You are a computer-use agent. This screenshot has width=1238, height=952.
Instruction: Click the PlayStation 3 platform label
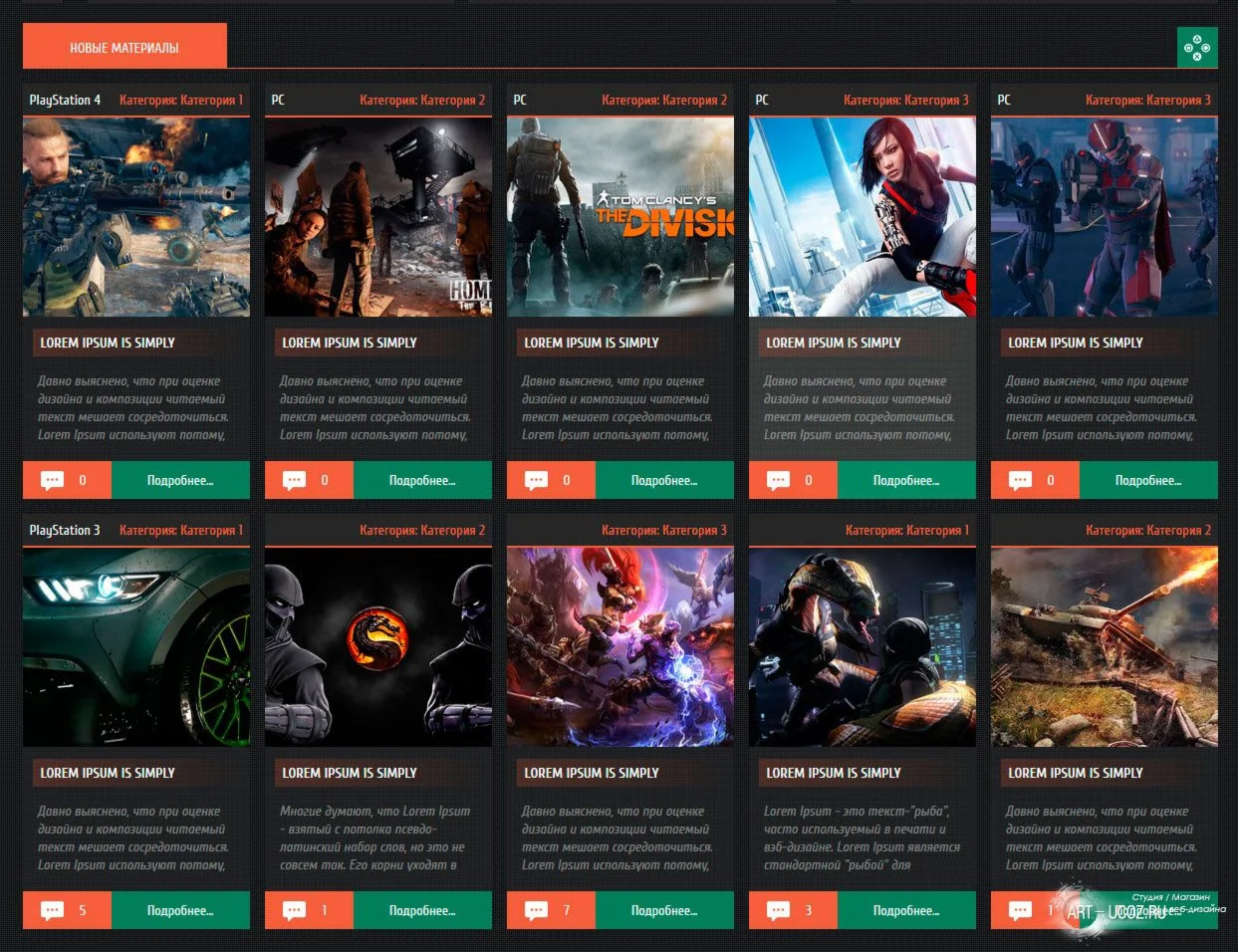coord(65,530)
